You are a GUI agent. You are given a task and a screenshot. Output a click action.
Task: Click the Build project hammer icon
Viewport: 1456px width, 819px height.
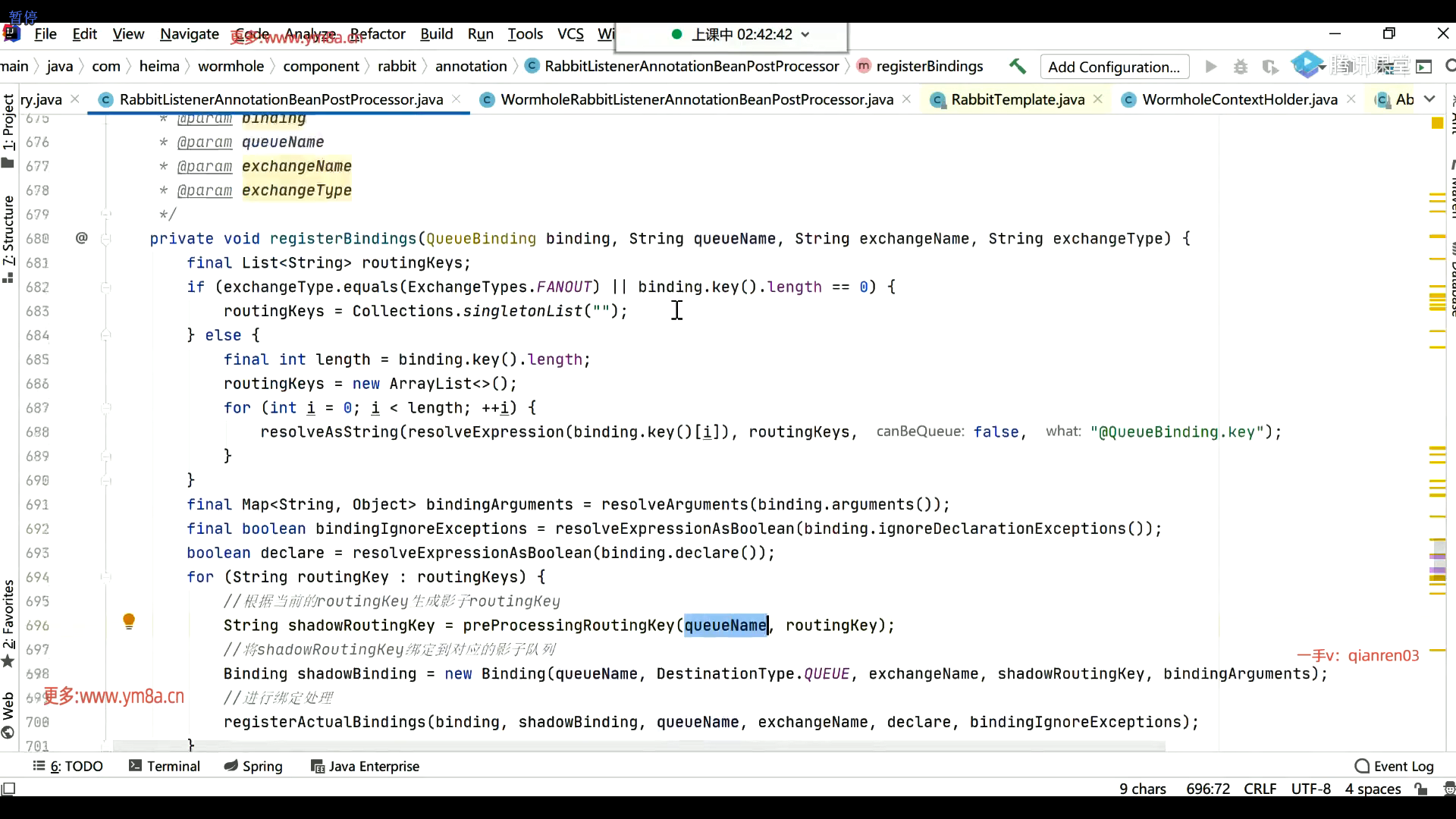pos(1018,67)
